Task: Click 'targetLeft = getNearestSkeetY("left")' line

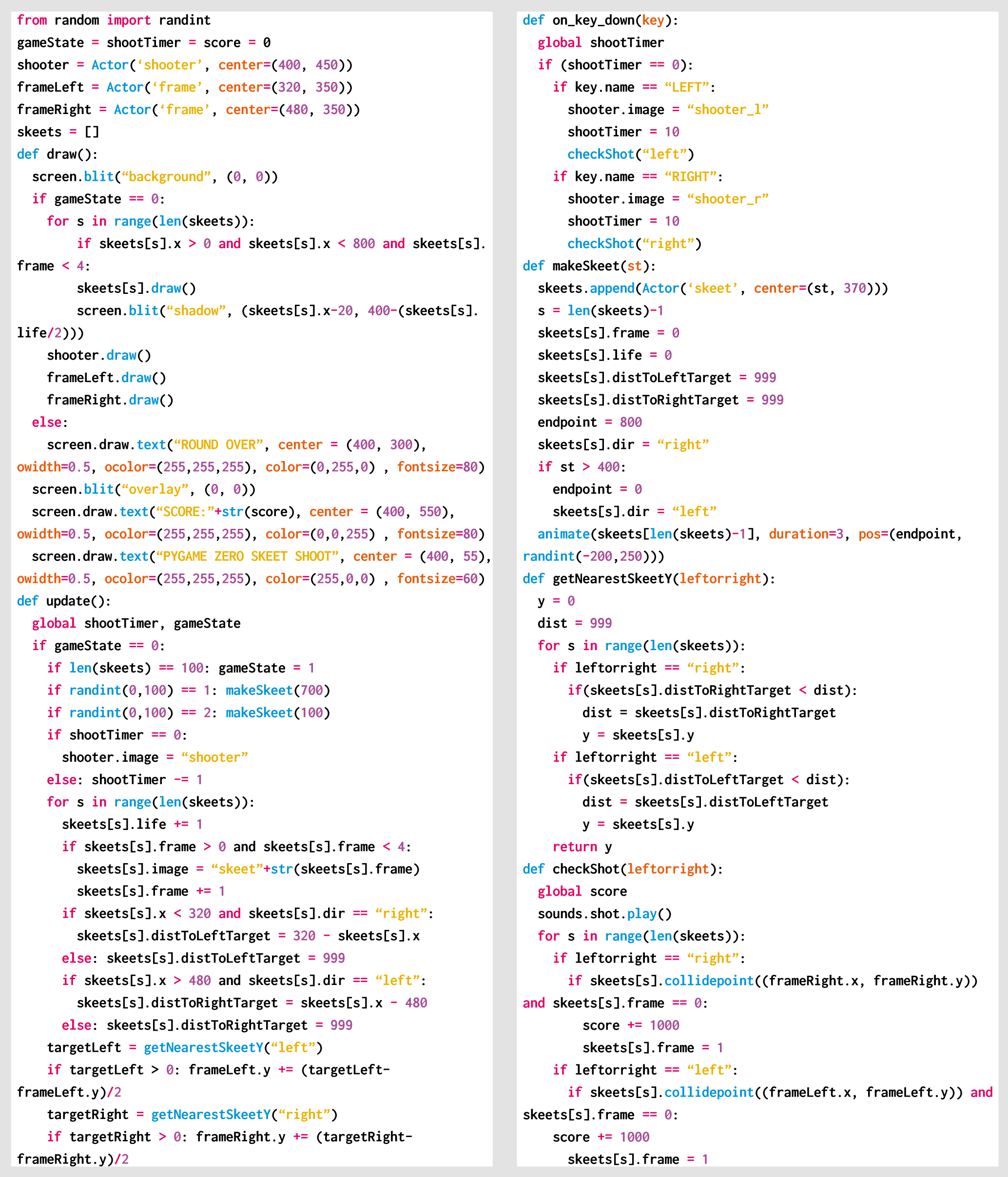Action: (185, 1047)
